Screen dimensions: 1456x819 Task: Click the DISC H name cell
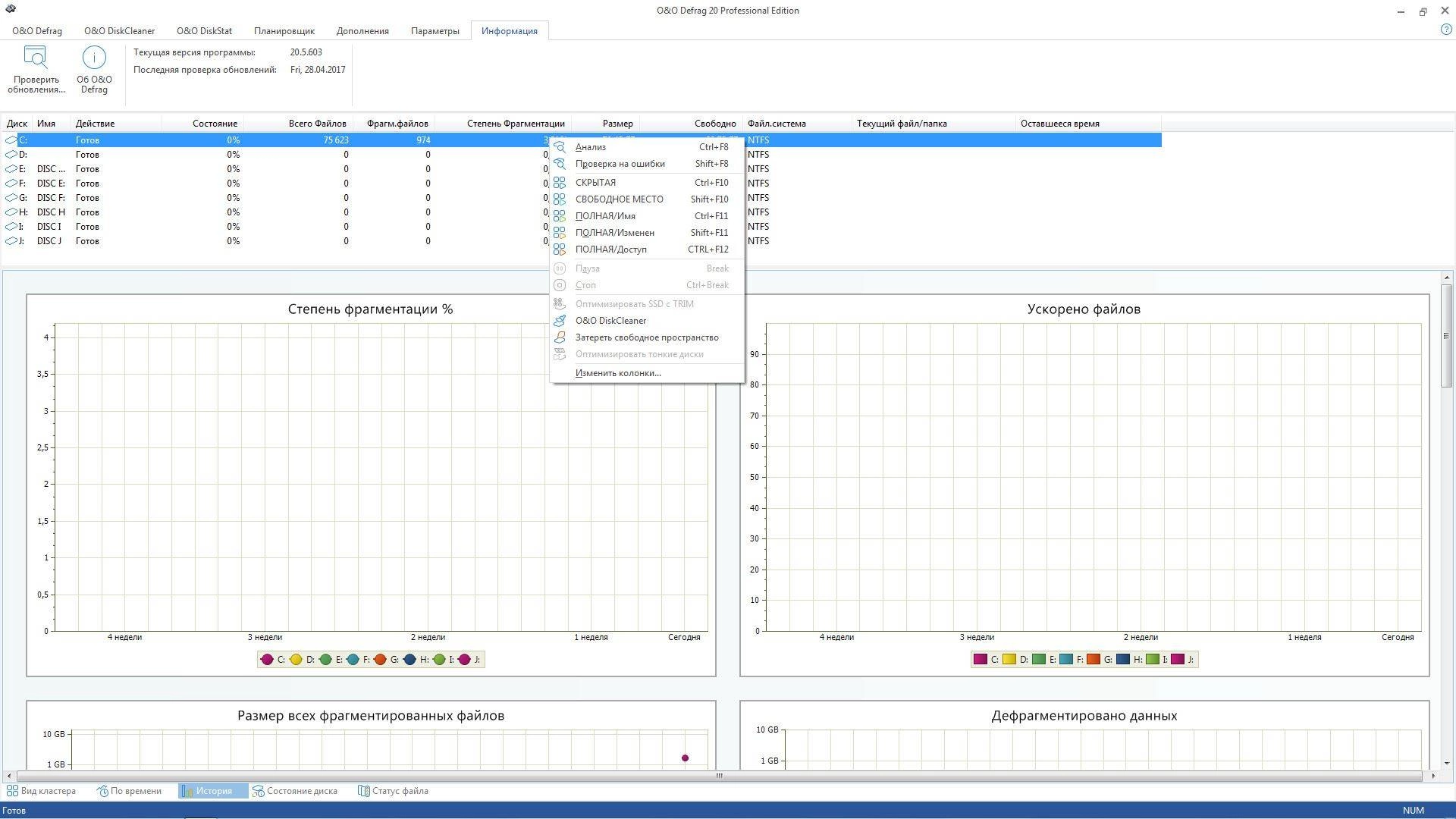[51, 212]
